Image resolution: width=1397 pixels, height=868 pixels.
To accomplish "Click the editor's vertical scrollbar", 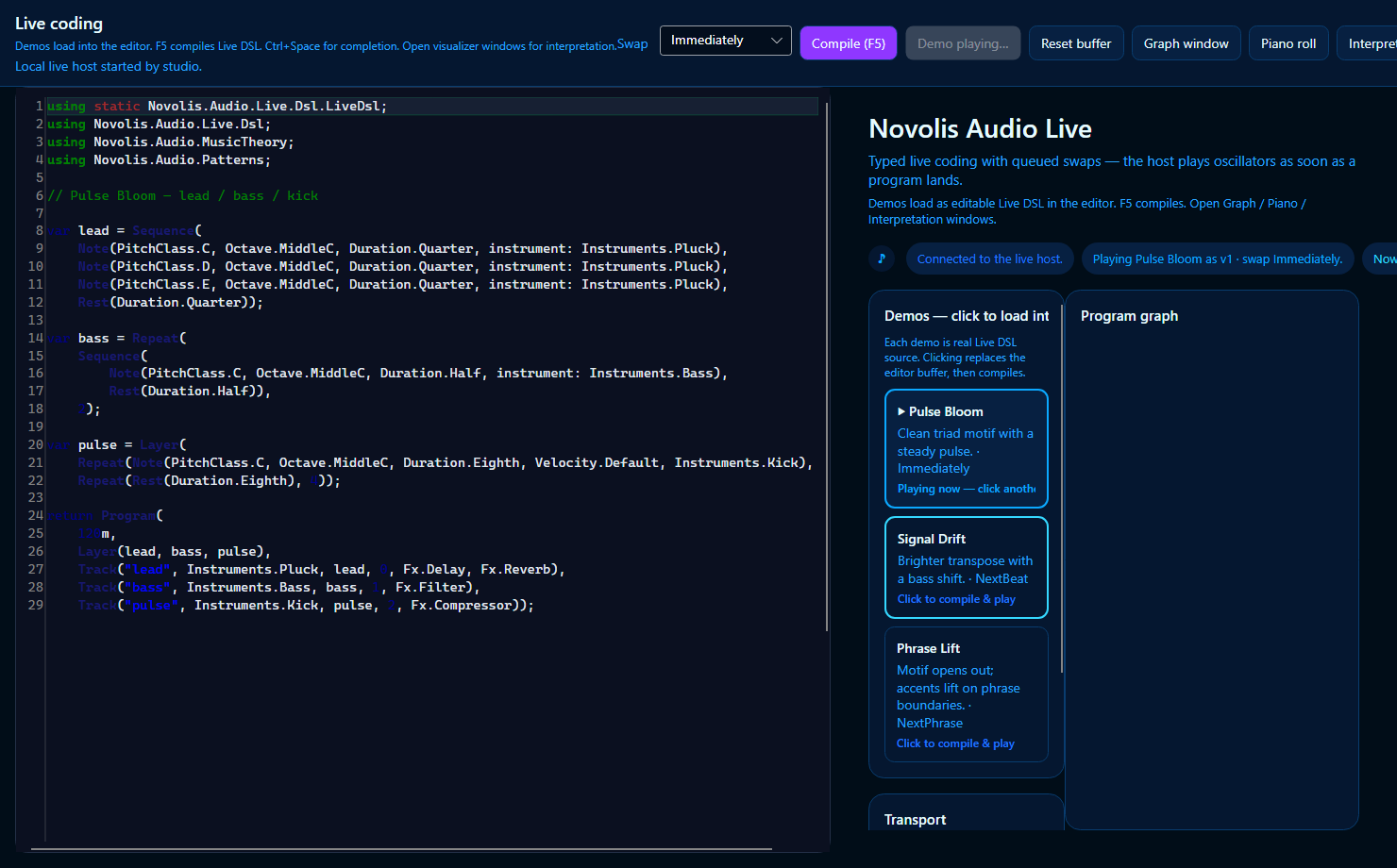I will [827, 368].
